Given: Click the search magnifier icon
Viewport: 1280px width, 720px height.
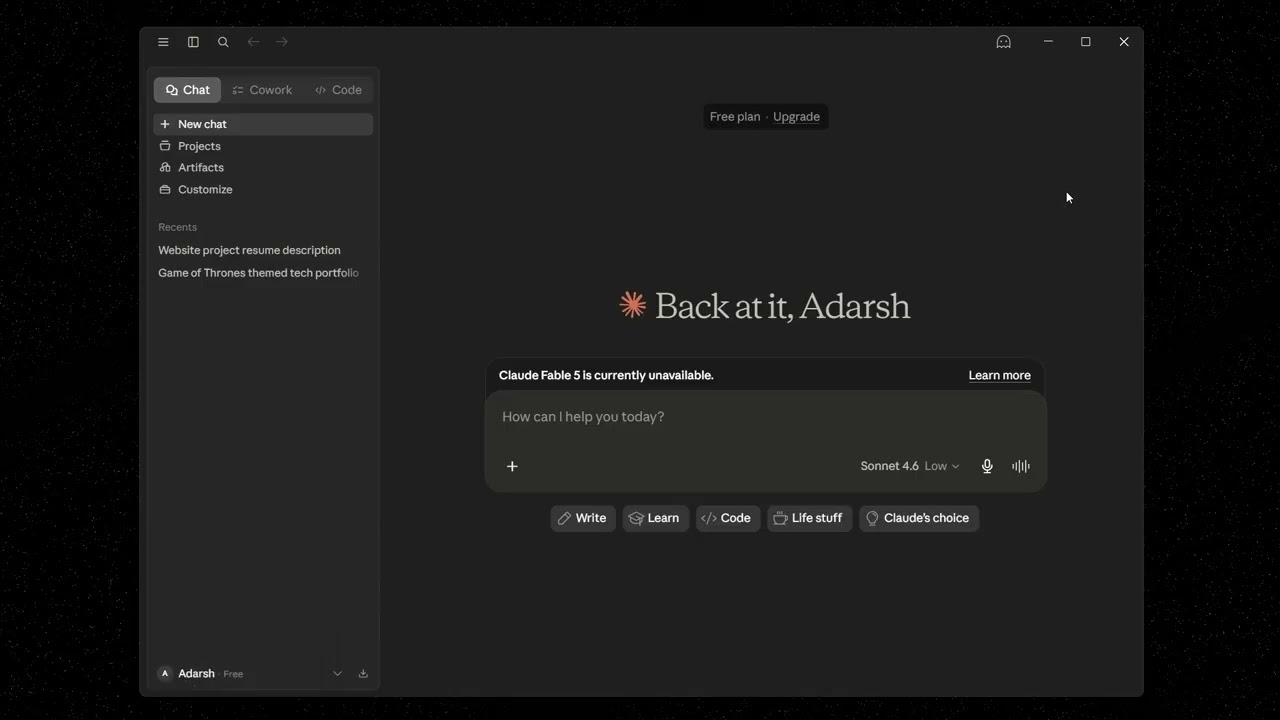Looking at the screenshot, I should (223, 42).
